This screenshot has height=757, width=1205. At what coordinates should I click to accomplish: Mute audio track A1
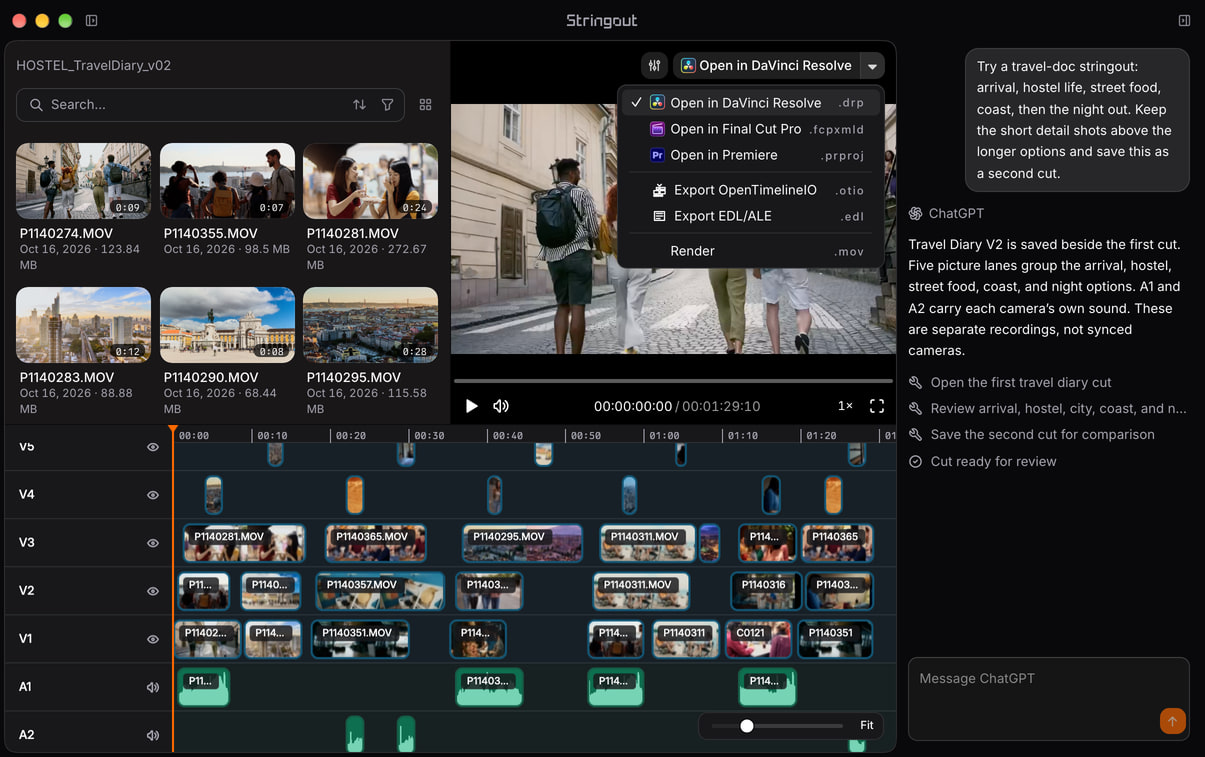coord(153,687)
